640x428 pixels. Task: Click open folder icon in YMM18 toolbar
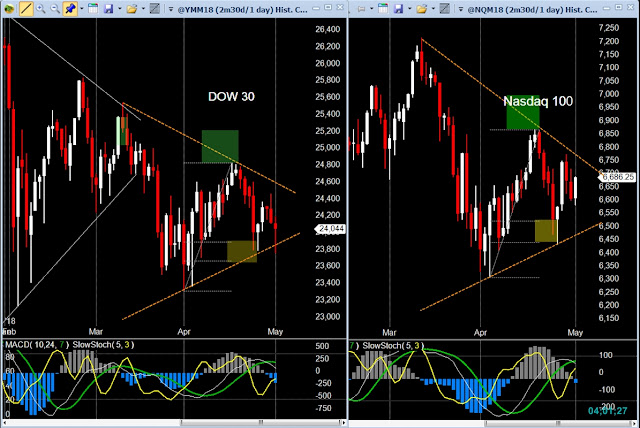131,9
